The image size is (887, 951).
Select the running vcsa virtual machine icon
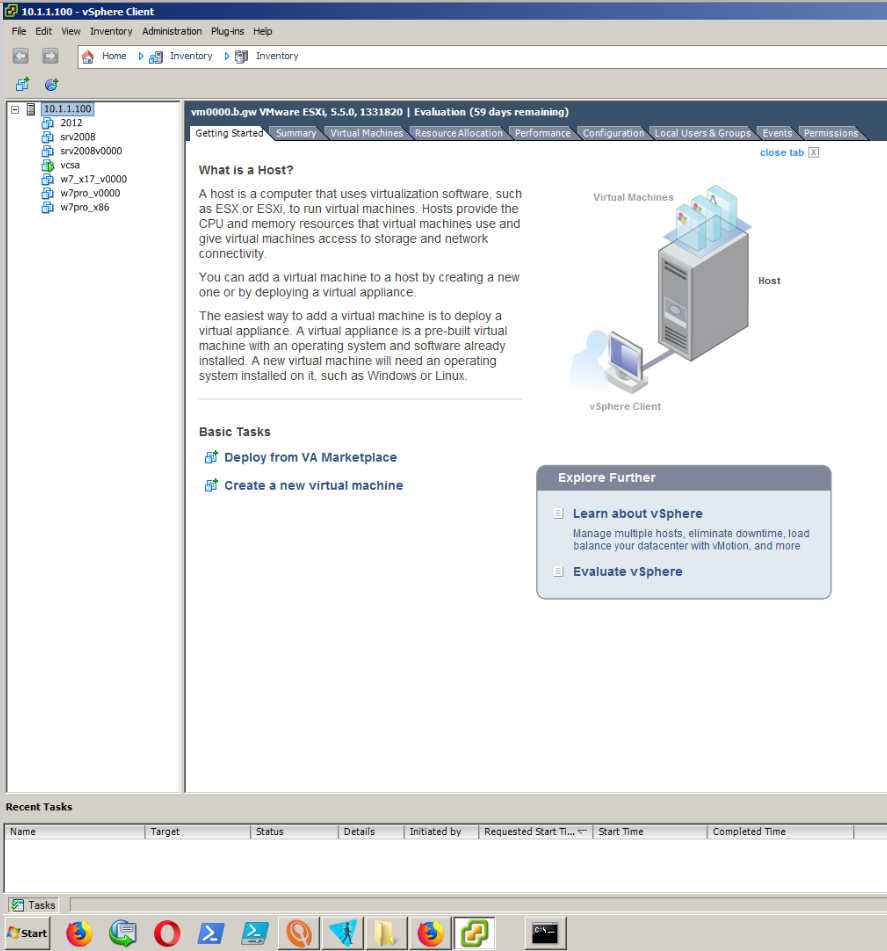(47, 165)
